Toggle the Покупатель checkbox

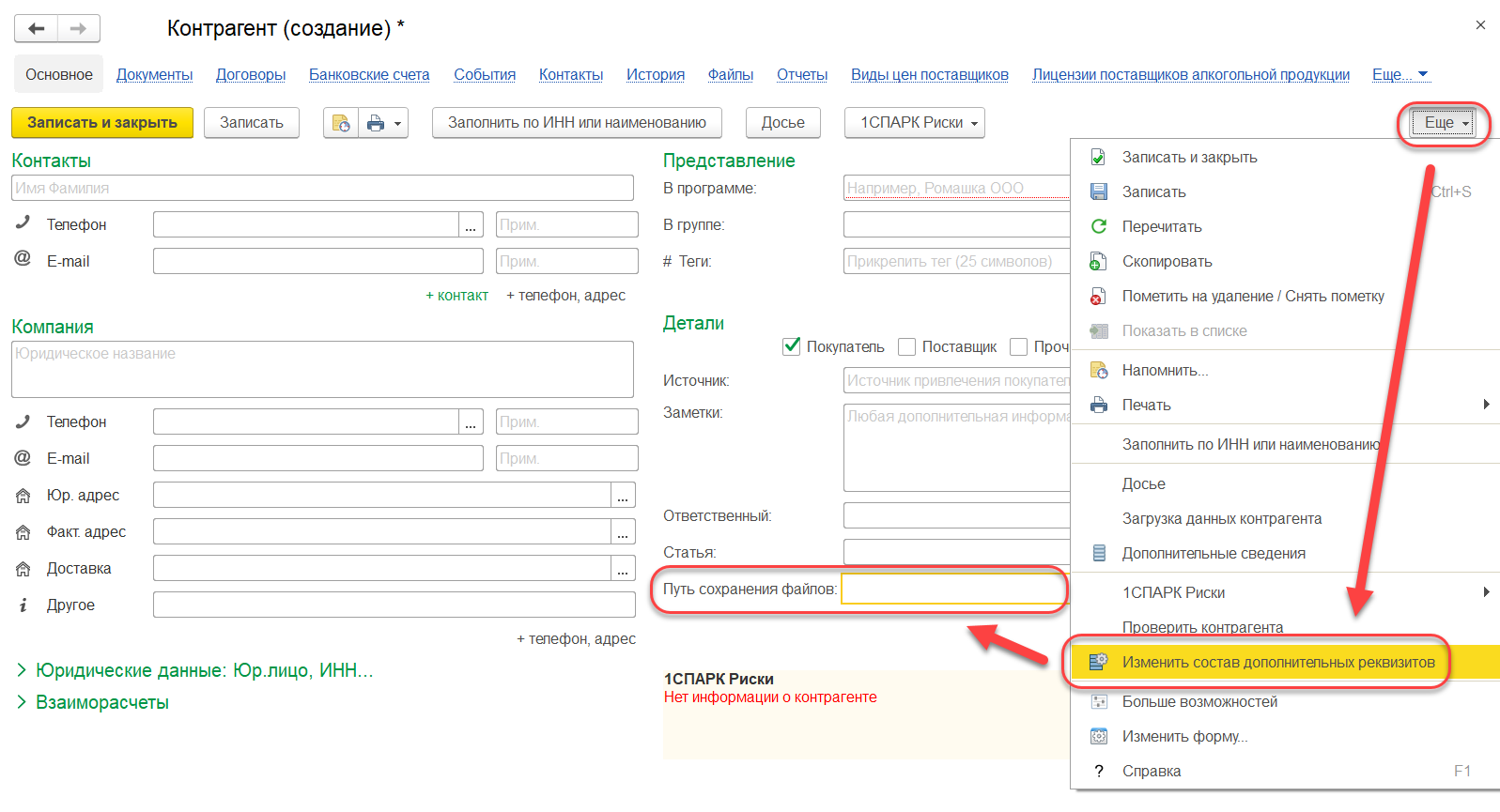pos(792,346)
